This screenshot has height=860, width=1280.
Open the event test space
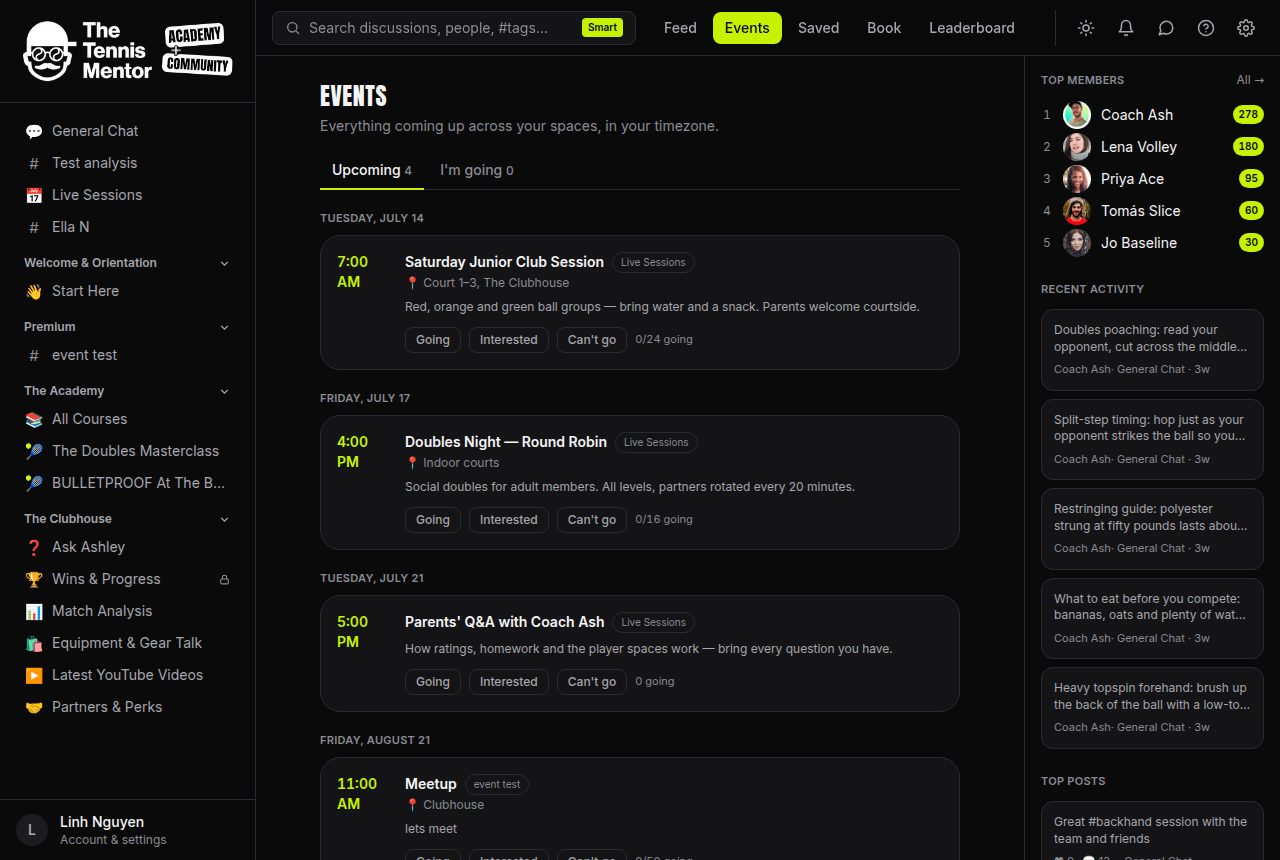tap(128, 355)
